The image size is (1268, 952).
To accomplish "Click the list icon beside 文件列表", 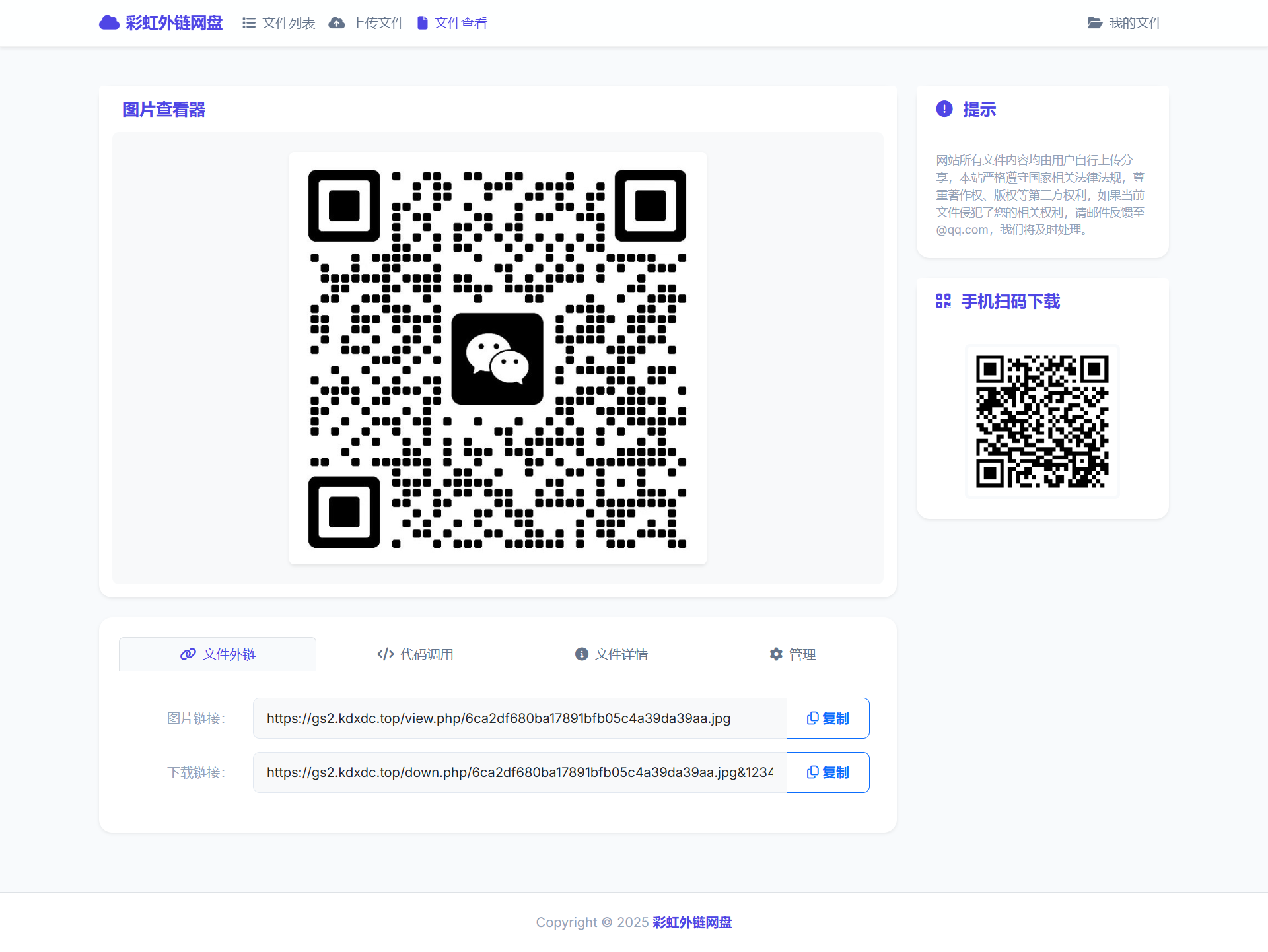I will click(248, 23).
